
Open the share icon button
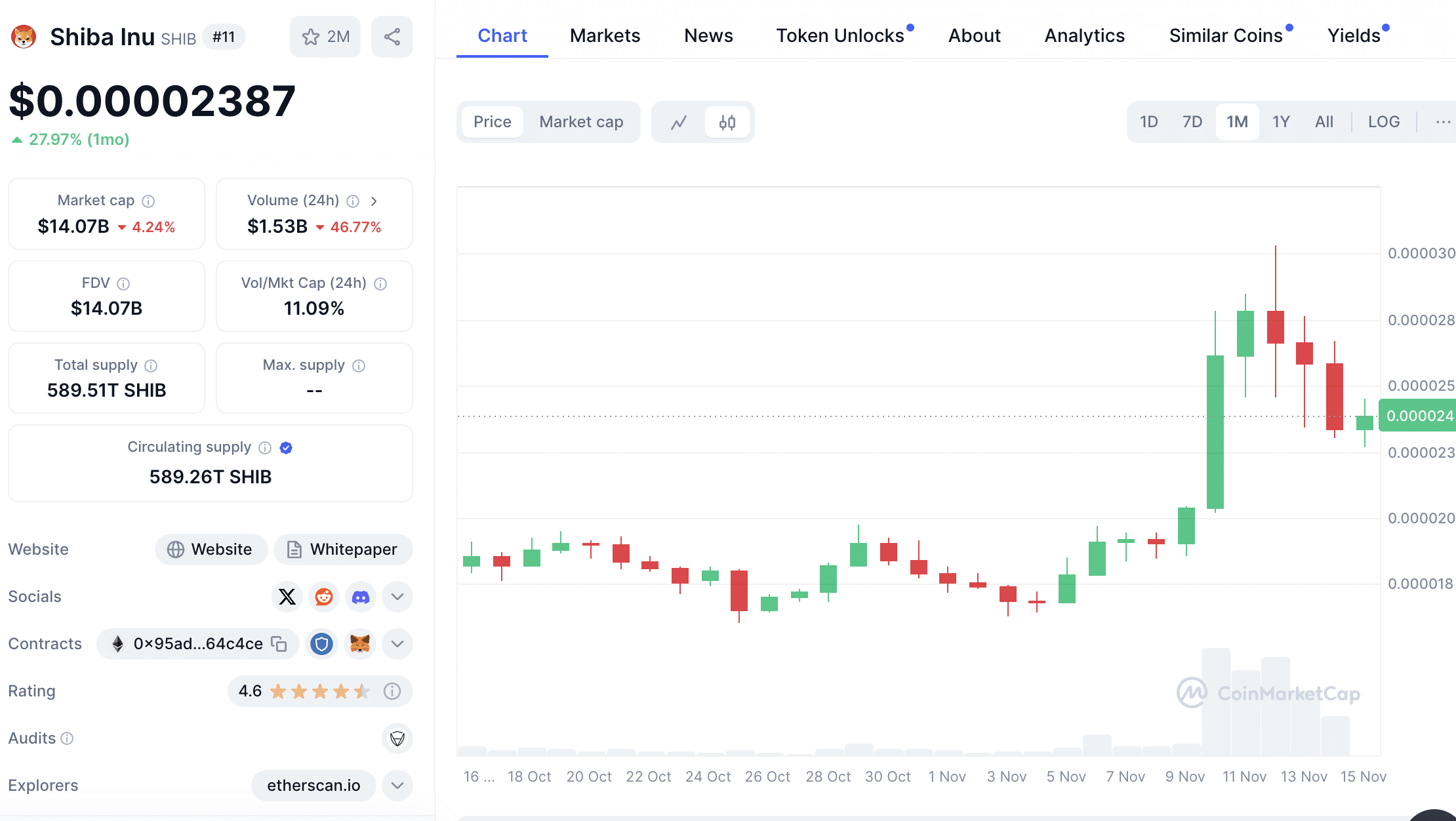click(392, 37)
